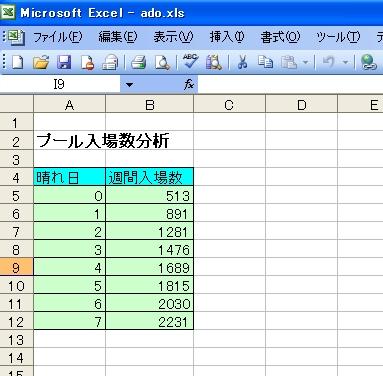383x376 pixels.
Task: Open a file with the Open folder icon
Action: (41, 62)
